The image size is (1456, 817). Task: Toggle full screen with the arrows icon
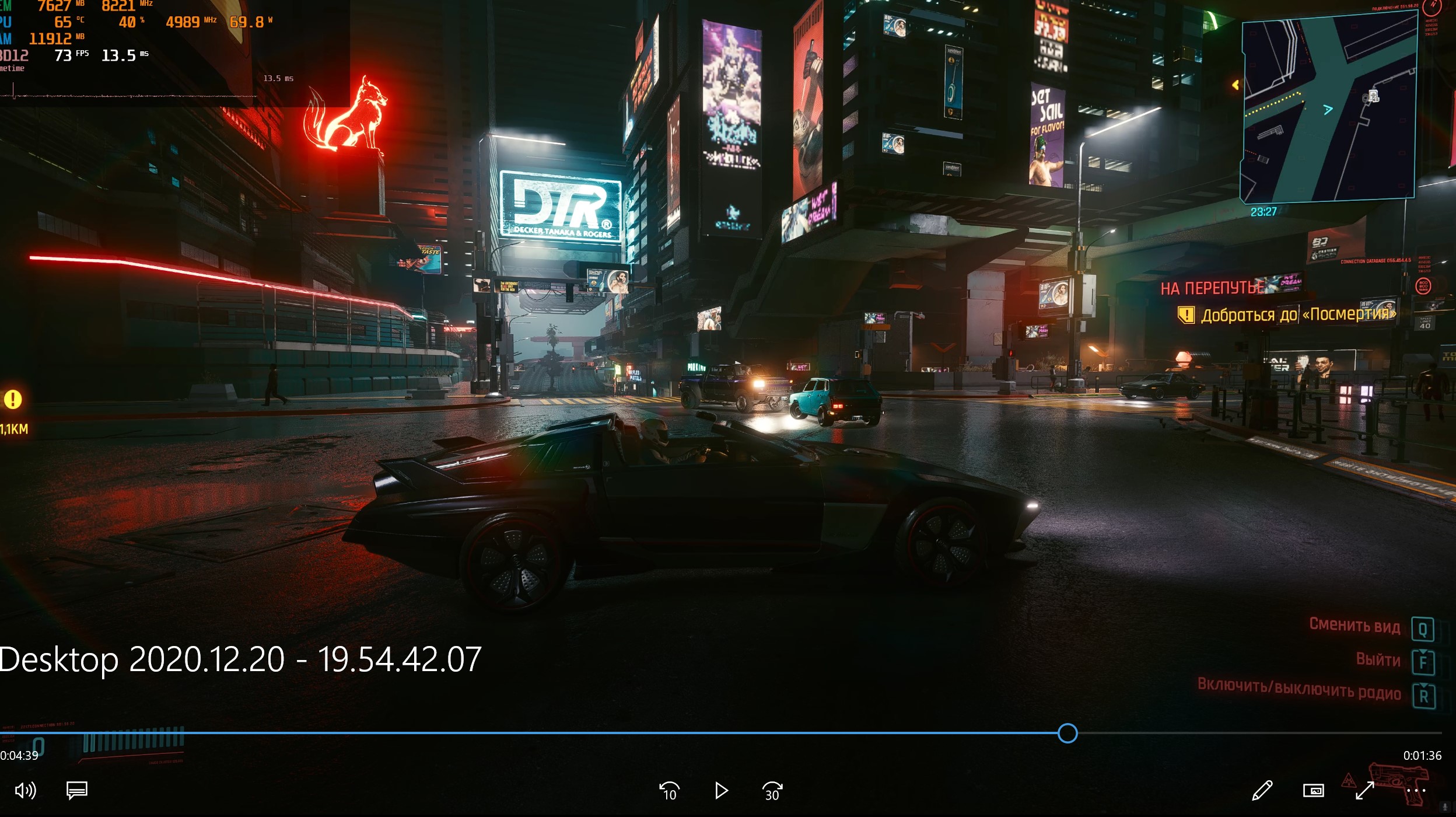click(x=1364, y=791)
